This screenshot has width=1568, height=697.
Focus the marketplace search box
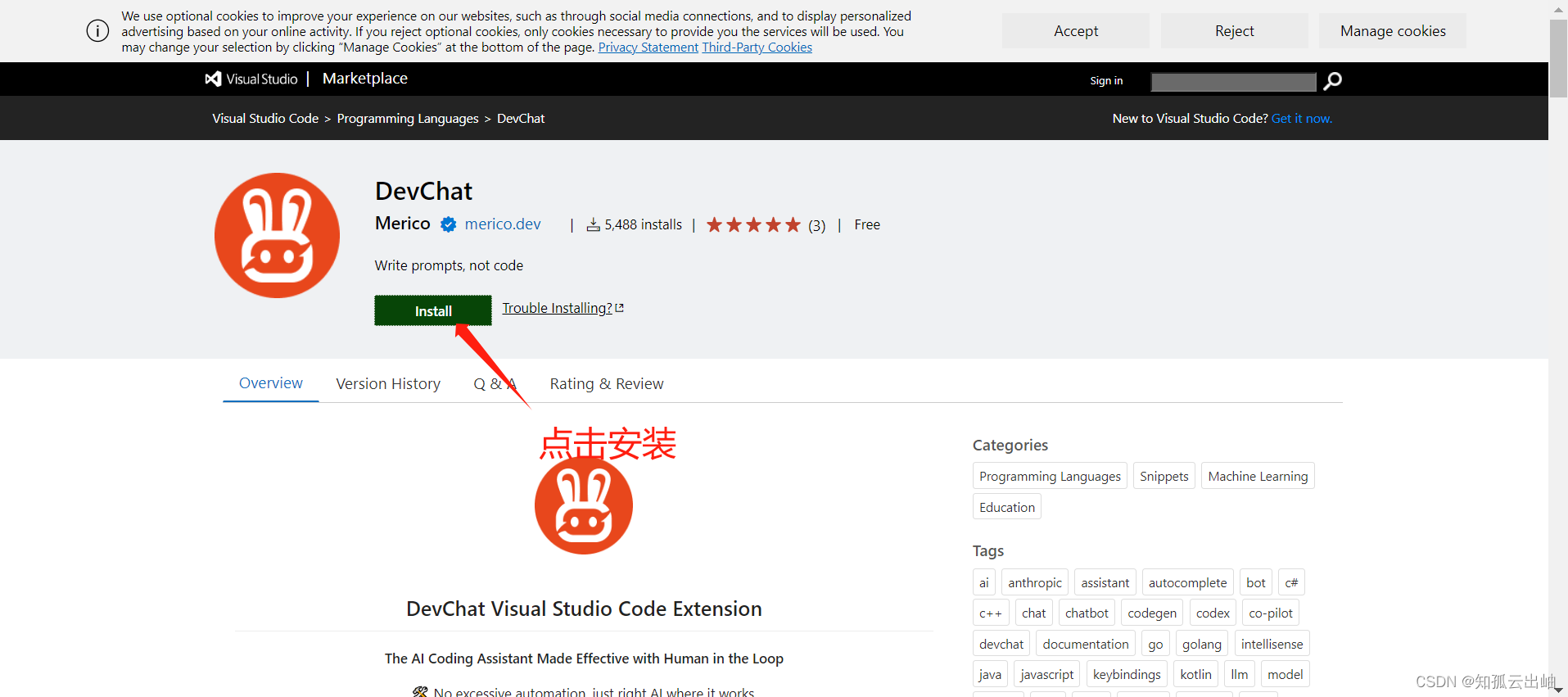[1233, 81]
